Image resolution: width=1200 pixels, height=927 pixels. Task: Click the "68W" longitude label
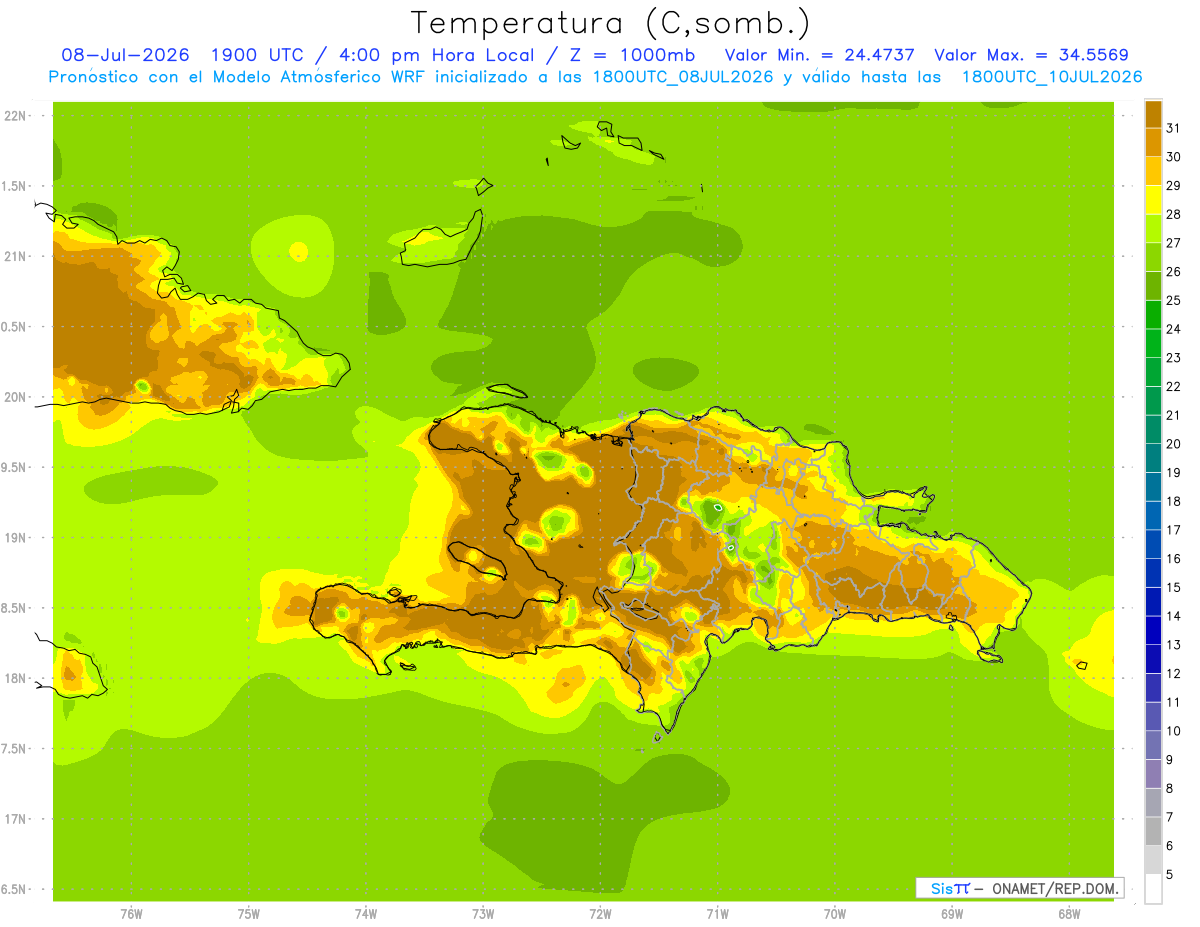point(1069,913)
